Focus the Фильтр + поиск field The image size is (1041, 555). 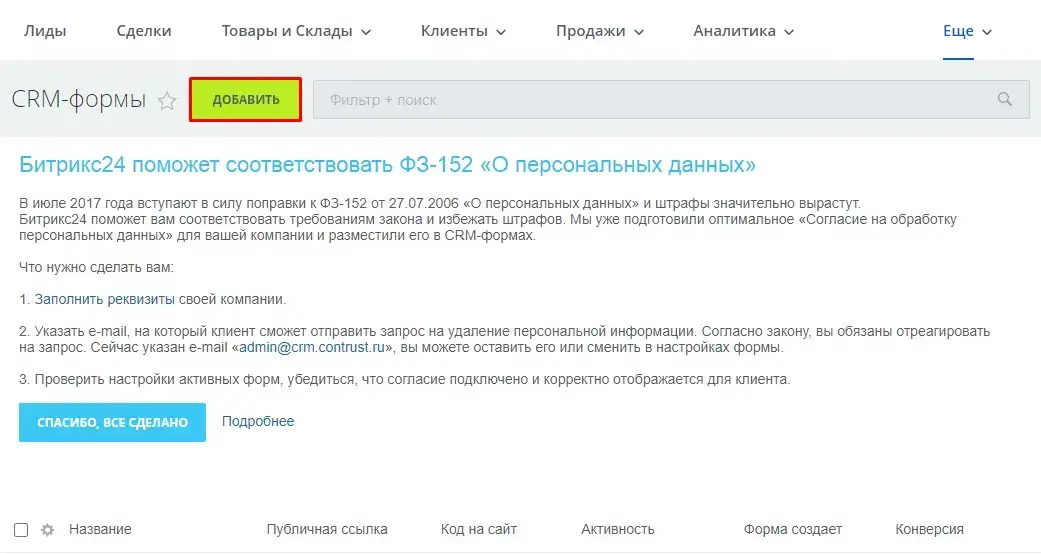coord(671,100)
